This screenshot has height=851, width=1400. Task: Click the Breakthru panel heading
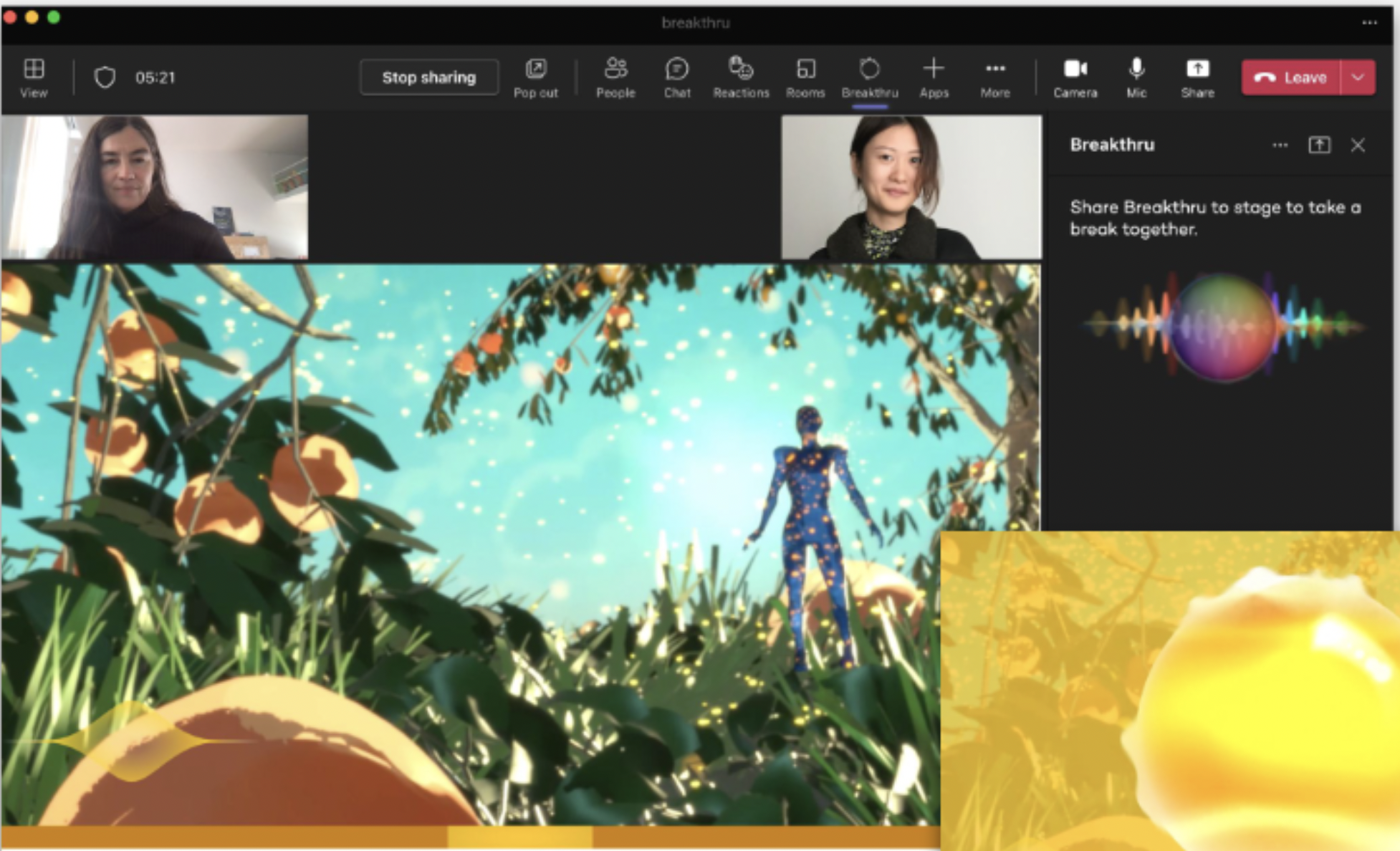[1112, 145]
